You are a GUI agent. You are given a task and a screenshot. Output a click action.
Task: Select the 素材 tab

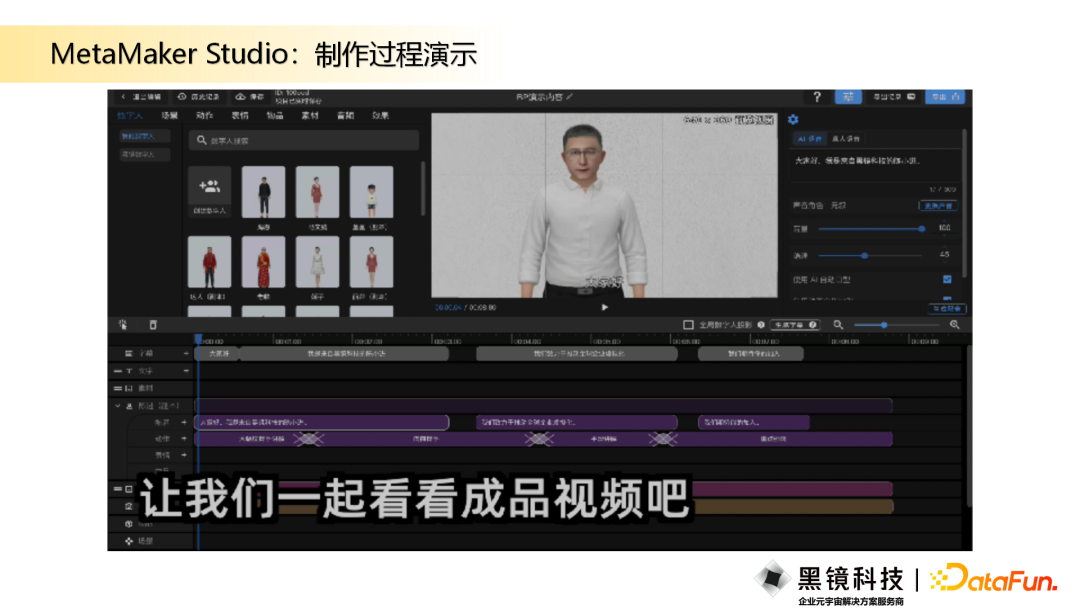click(310, 116)
